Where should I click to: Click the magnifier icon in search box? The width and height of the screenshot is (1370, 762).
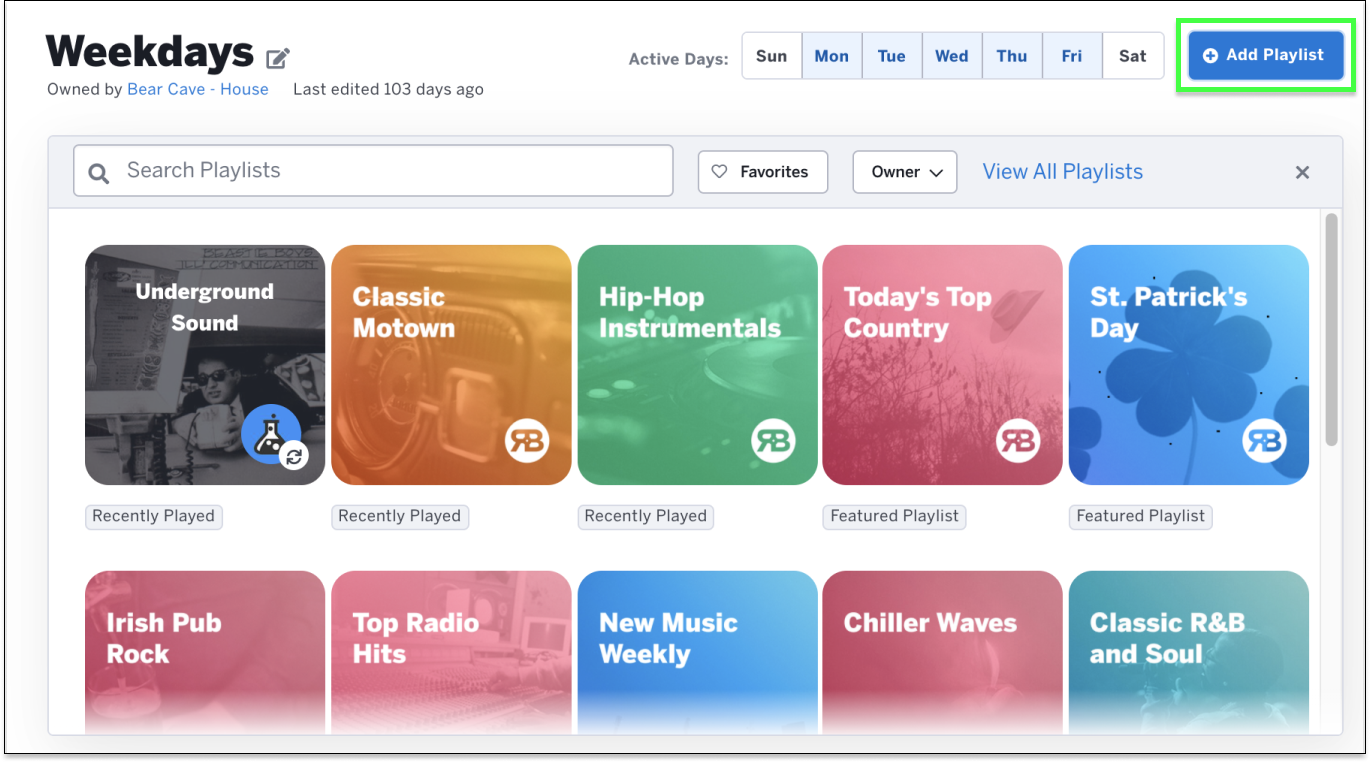point(99,173)
